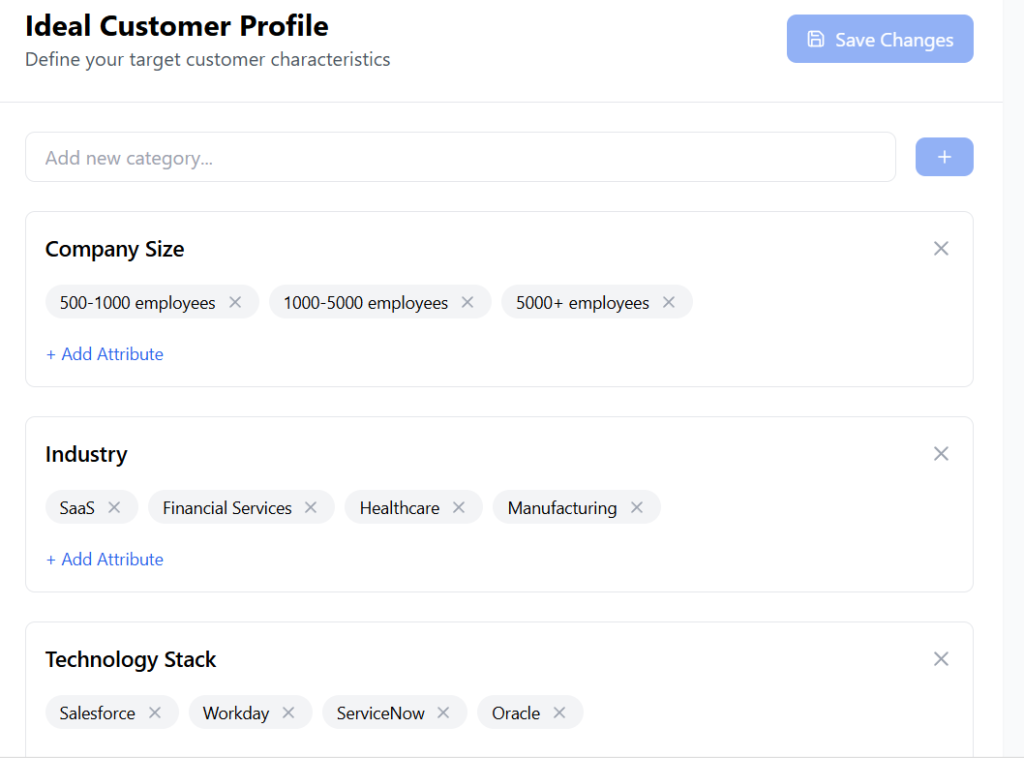Click the plus button to add category
The width and height of the screenshot is (1024, 758).
tap(944, 157)
